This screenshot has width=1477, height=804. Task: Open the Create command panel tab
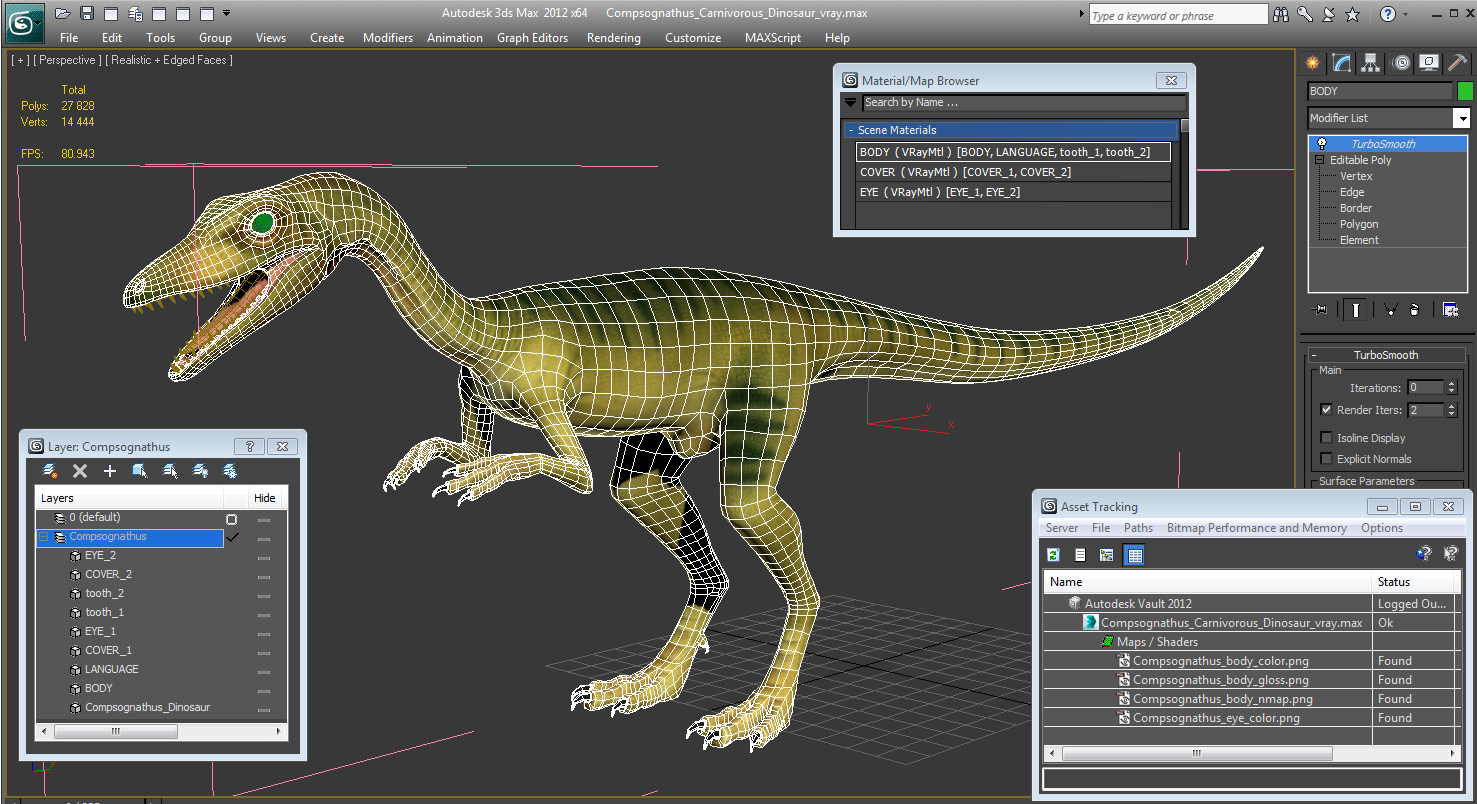tap(1313, 63)
